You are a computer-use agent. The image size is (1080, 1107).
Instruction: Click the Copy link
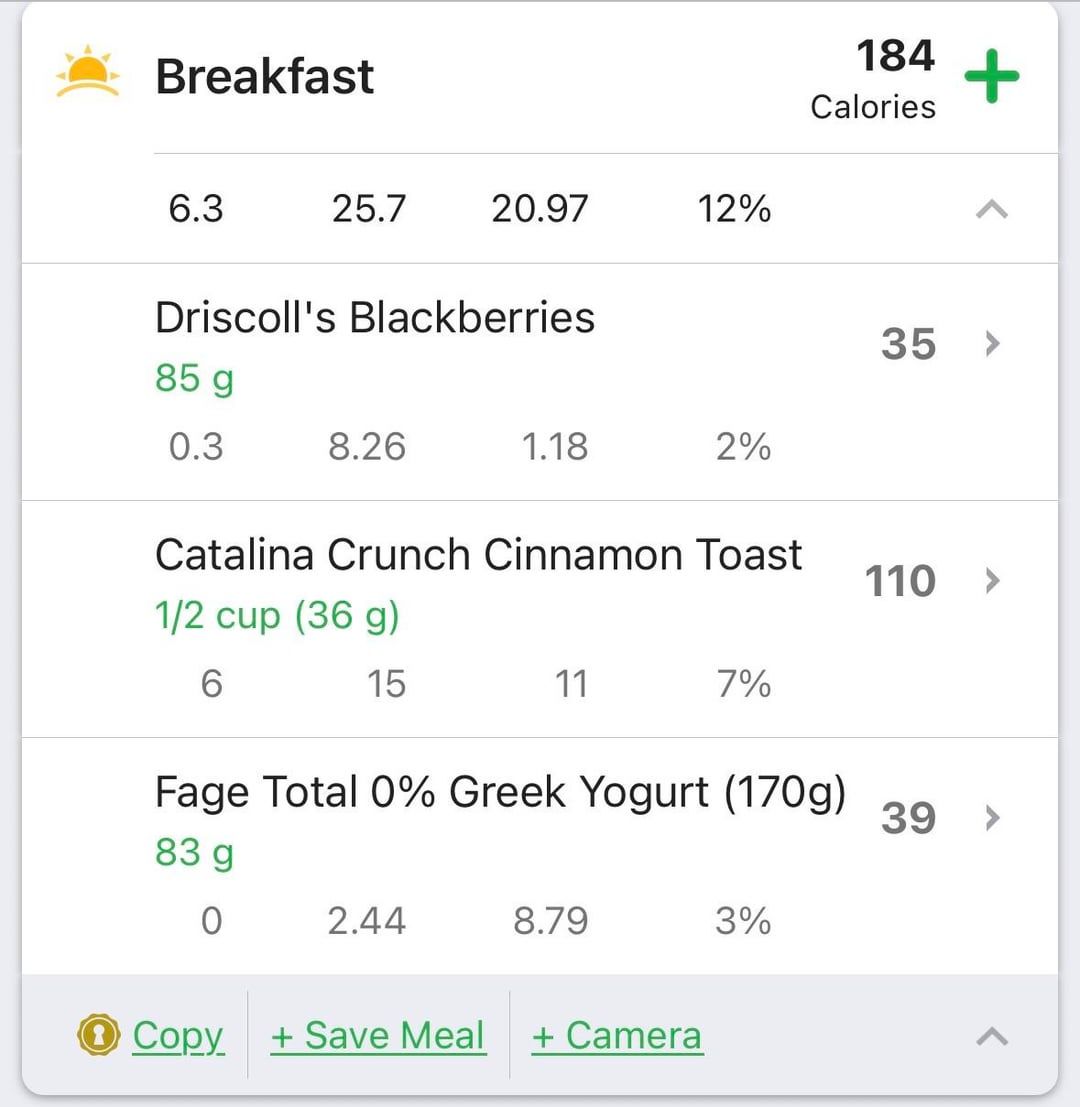(x=178, y=1036)
